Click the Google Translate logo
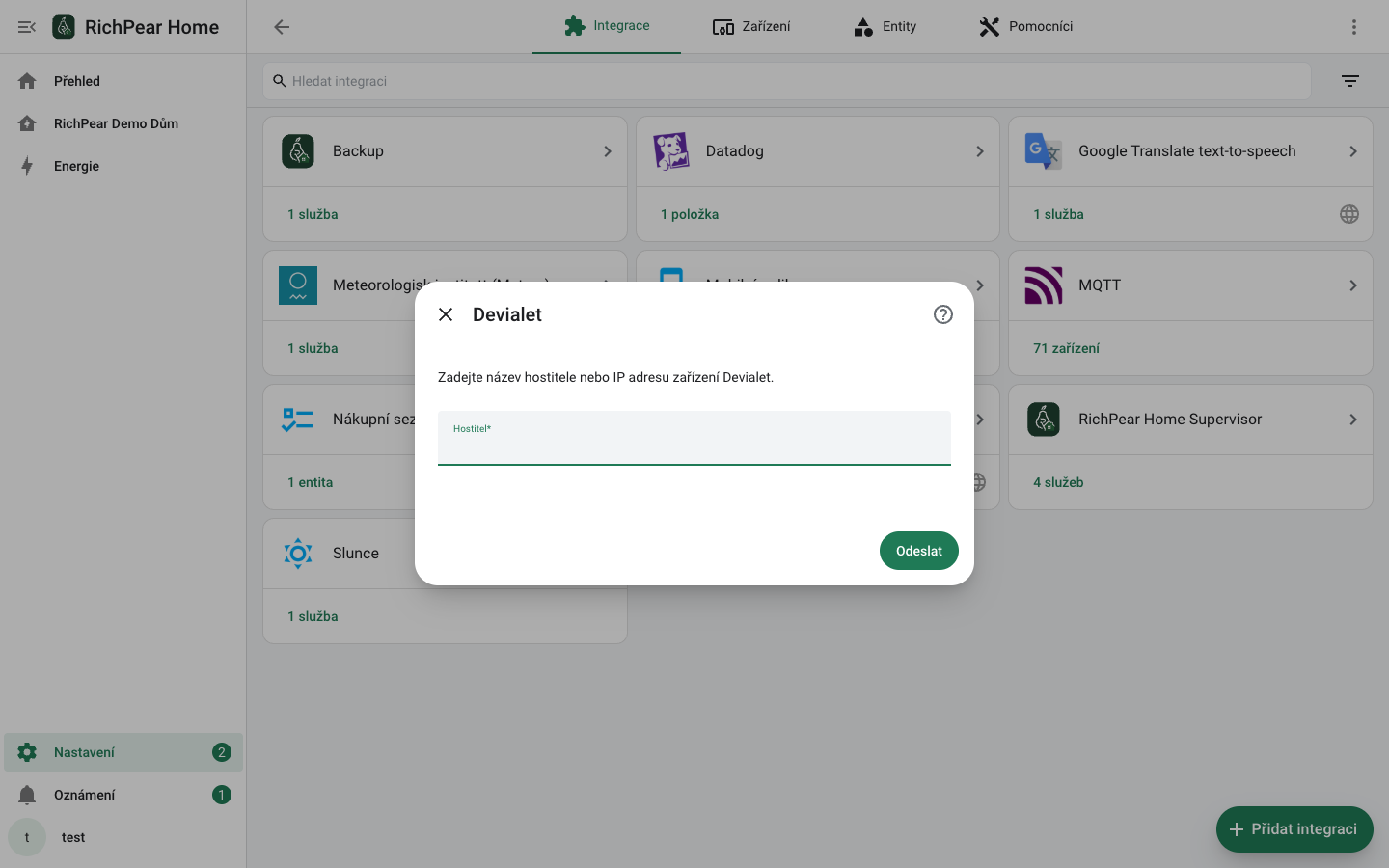 tap(1044, 151)
